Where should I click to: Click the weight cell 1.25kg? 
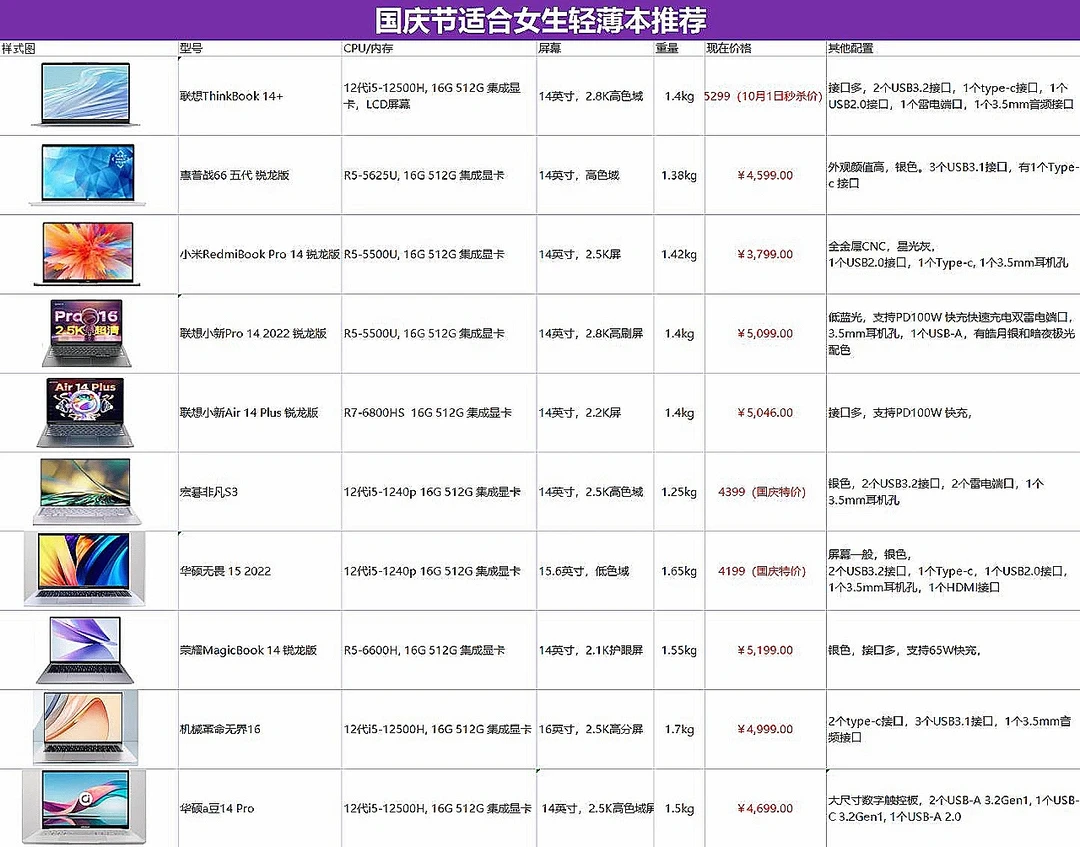pyautogui.click(x=679, y=492)
